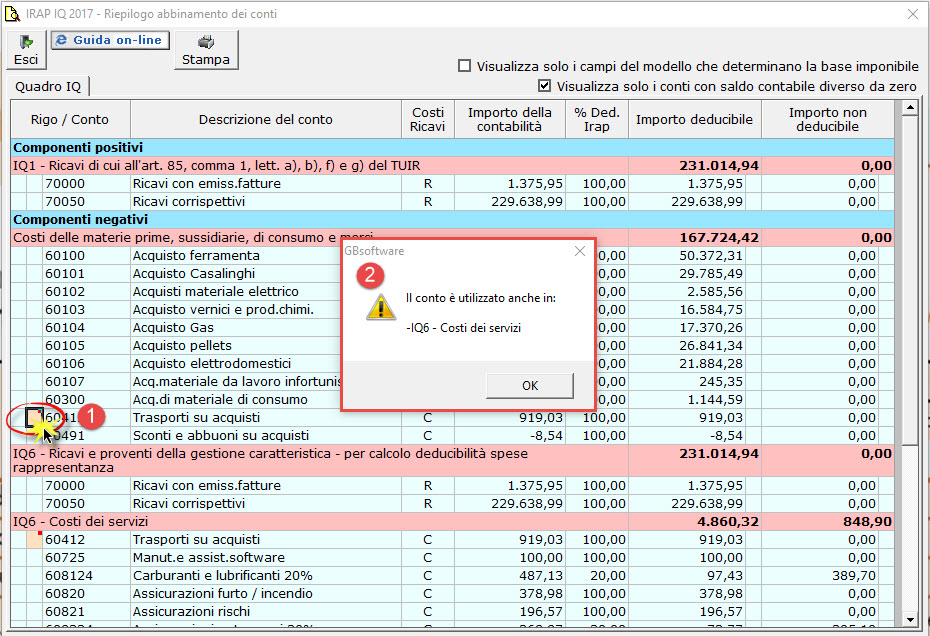The height and width of the screenshot is (636, 930).
Task: Click the 'Importo deducibile' column header
Action: click(x=695, y=119)
